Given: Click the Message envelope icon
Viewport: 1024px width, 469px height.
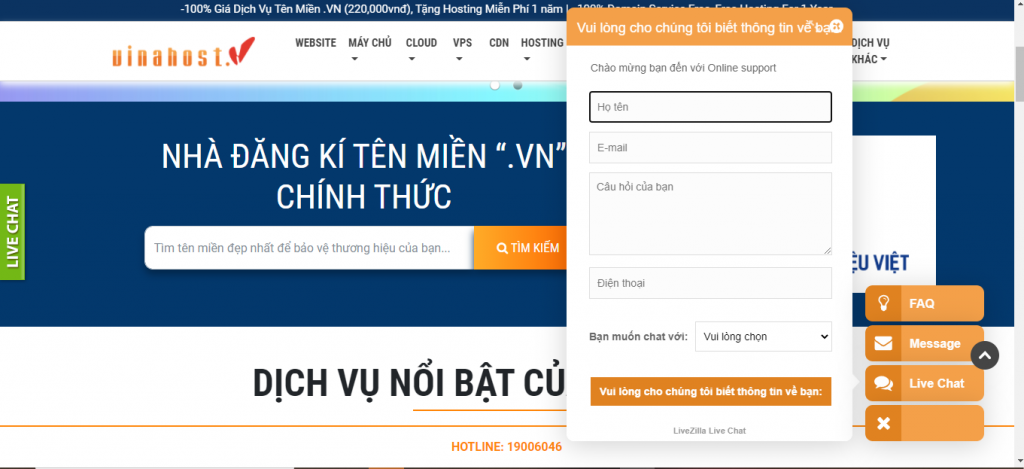Looking at the screenshot, I should click(884, 343).
